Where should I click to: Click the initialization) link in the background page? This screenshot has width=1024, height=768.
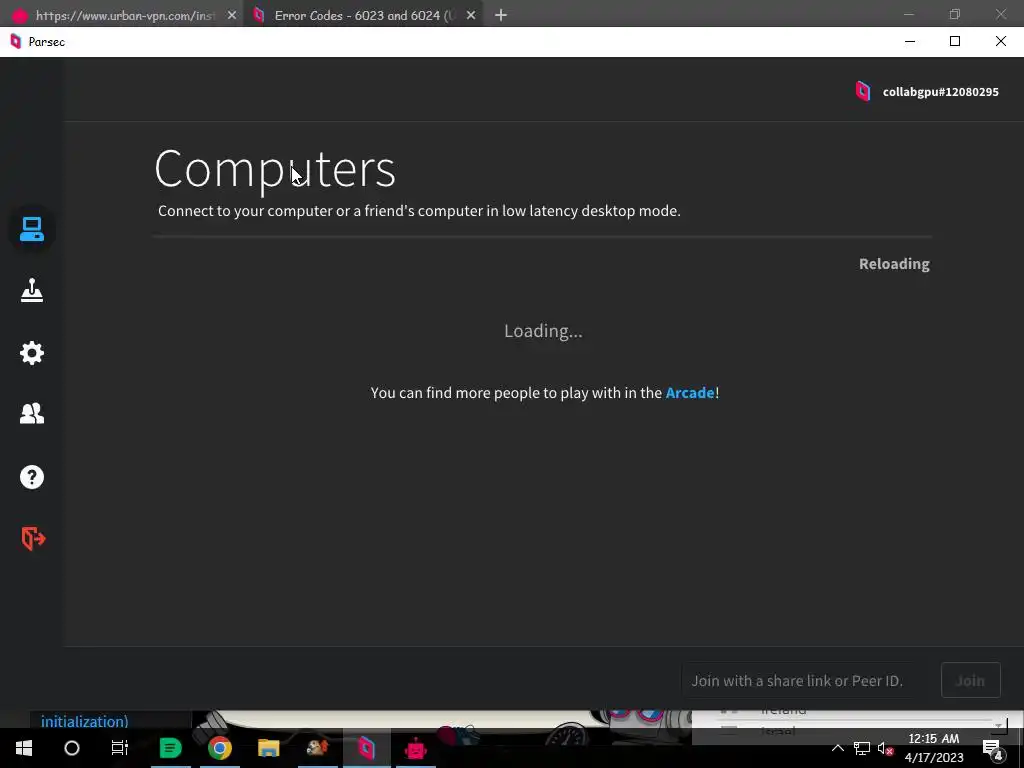click(x=84, y=721)
